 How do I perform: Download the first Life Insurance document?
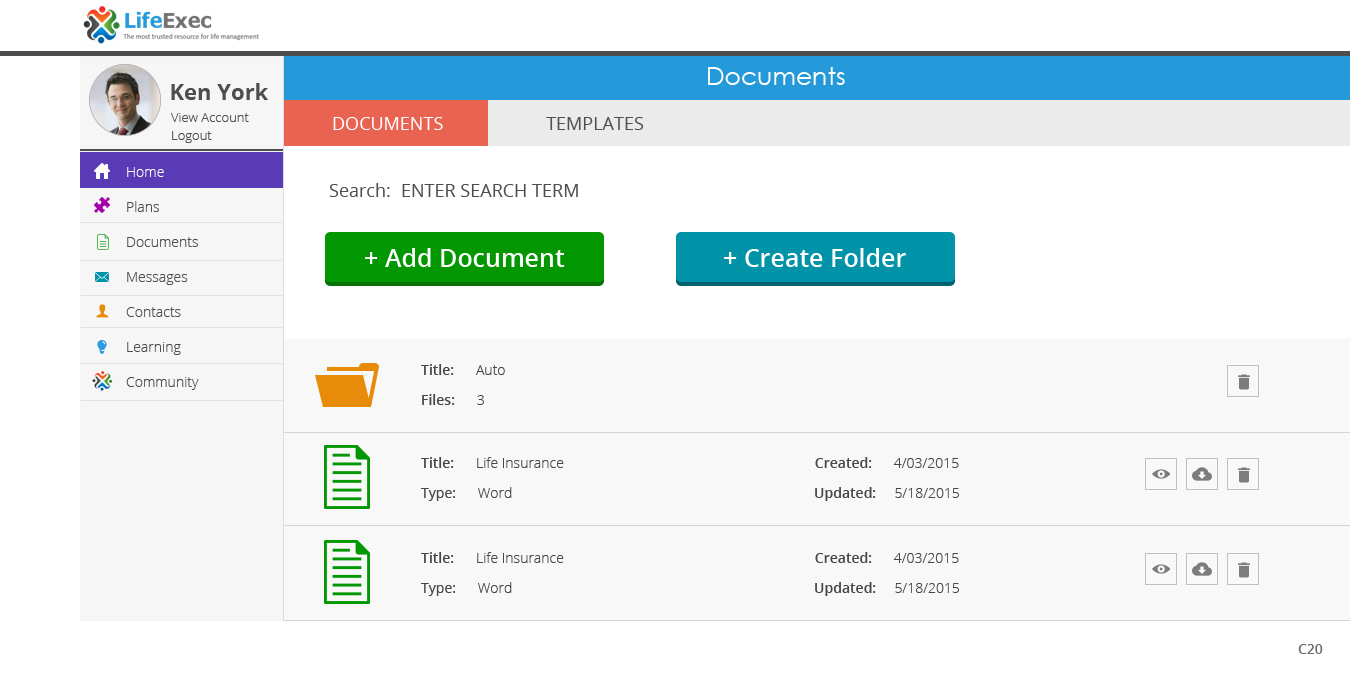pos(1202,474)
